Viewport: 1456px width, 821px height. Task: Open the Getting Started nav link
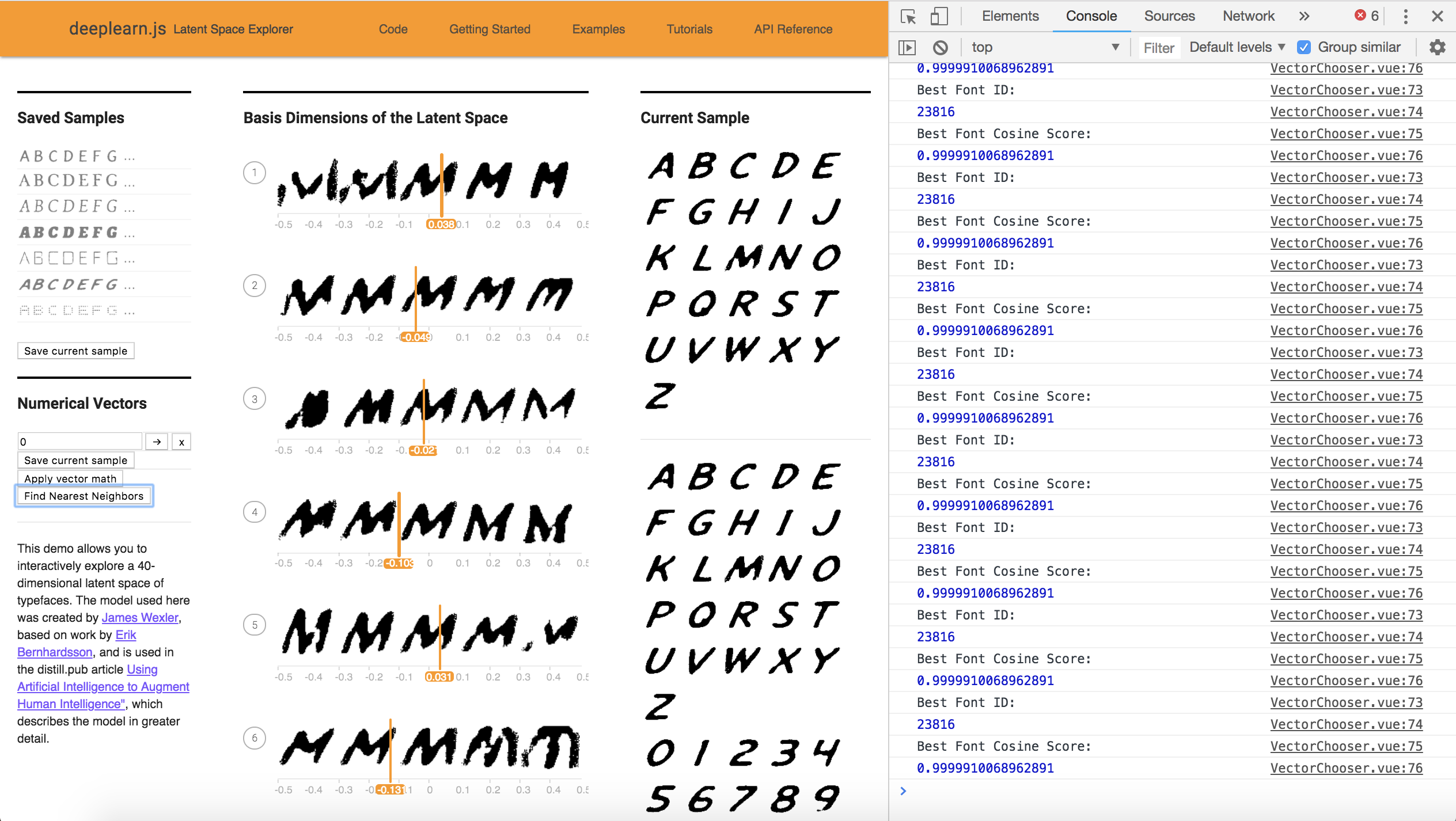[490, 29]
